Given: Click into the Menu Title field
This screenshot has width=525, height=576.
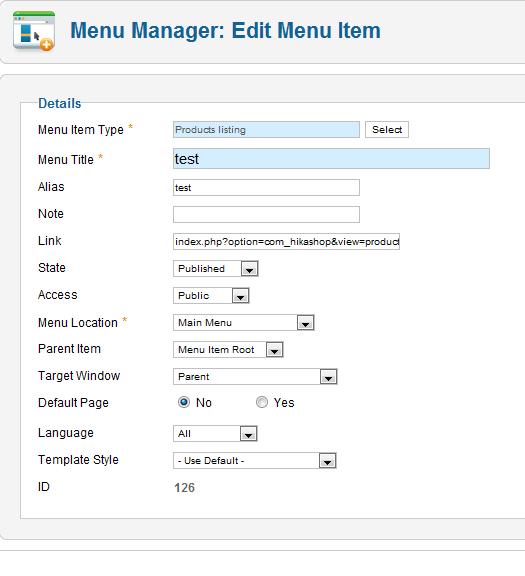Looking at the screenshot, I should click(331, 159).
